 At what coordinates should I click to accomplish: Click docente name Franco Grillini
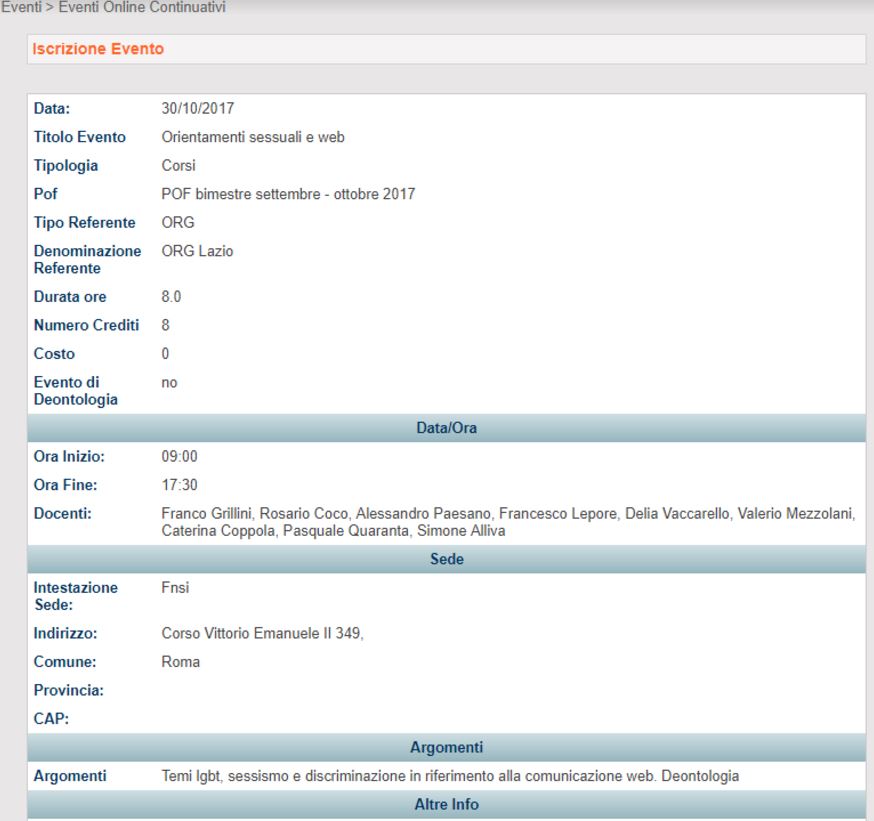point(205,514)
